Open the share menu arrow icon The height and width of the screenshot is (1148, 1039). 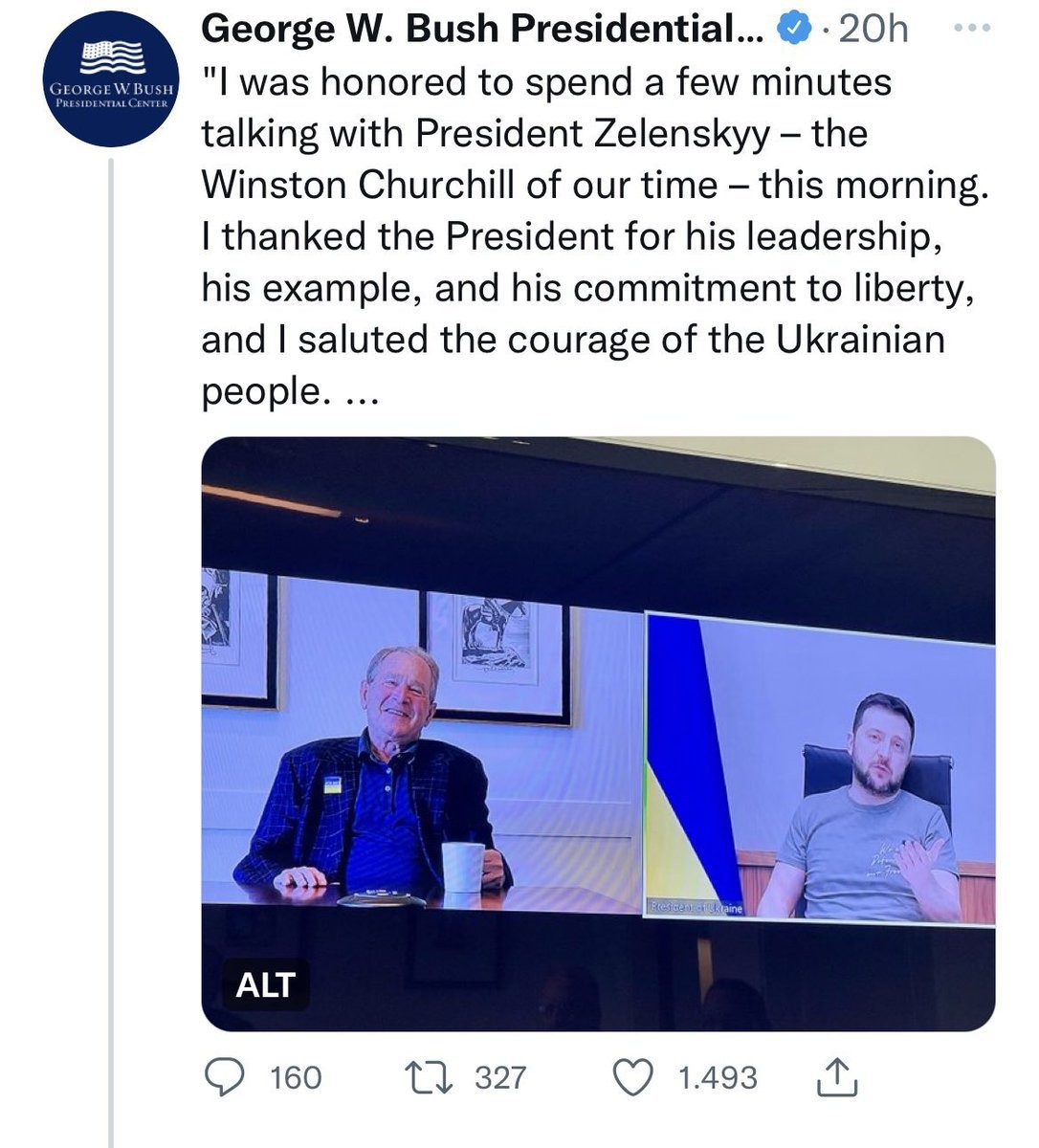[x=835, y=1078]
